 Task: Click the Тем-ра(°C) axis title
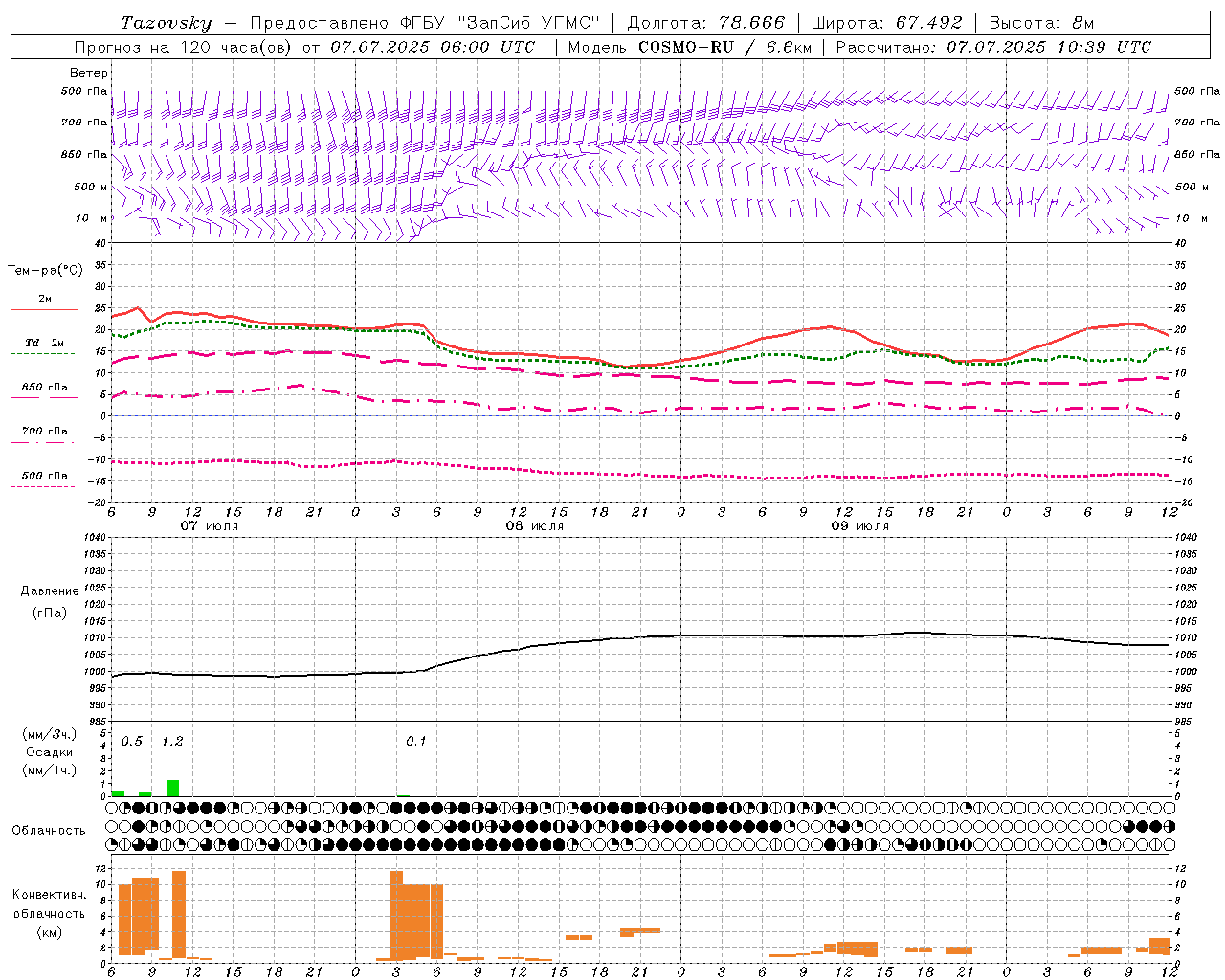click(45, 271)
